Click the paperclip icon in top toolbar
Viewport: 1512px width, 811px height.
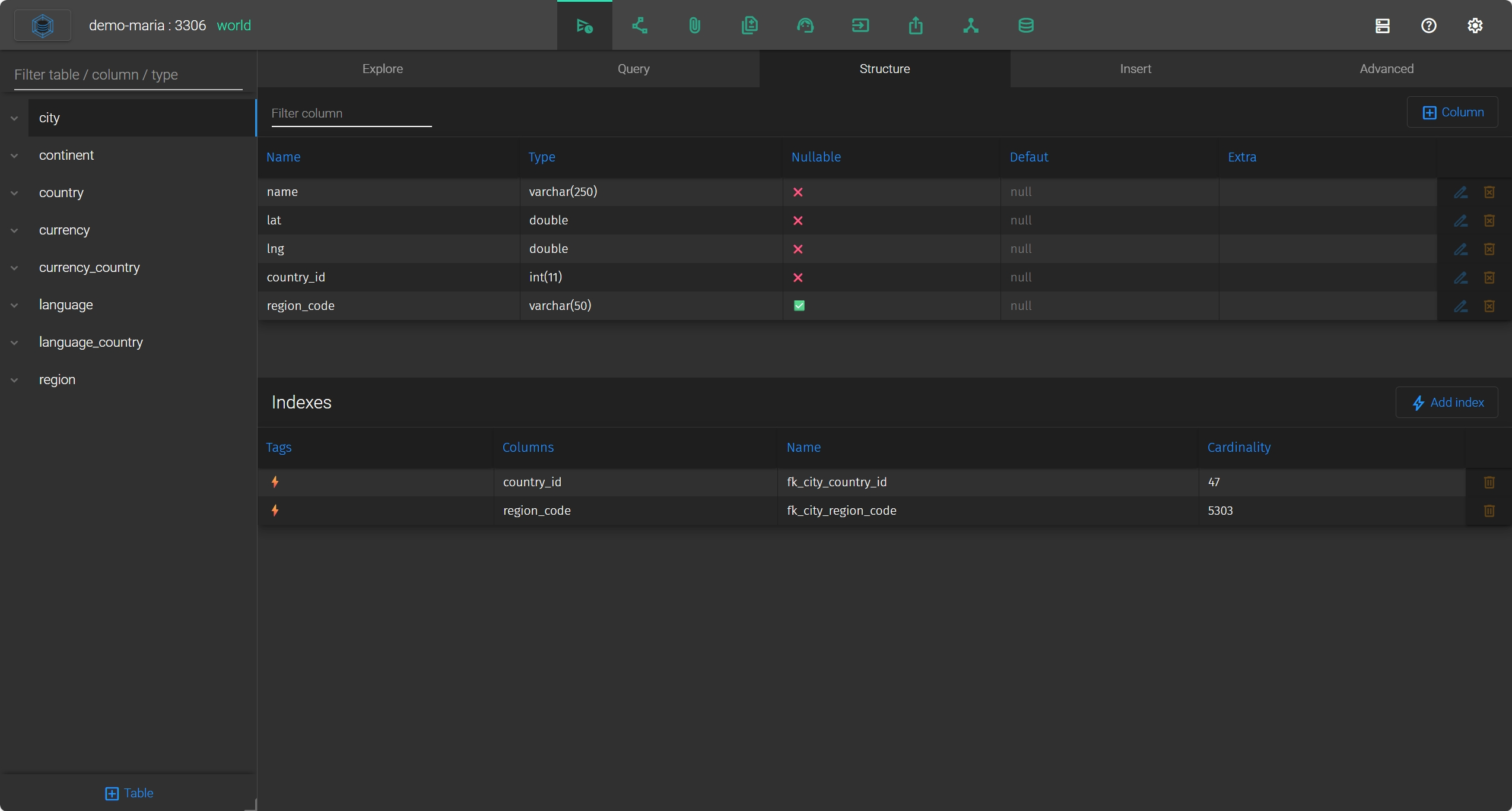click(694, 26)
